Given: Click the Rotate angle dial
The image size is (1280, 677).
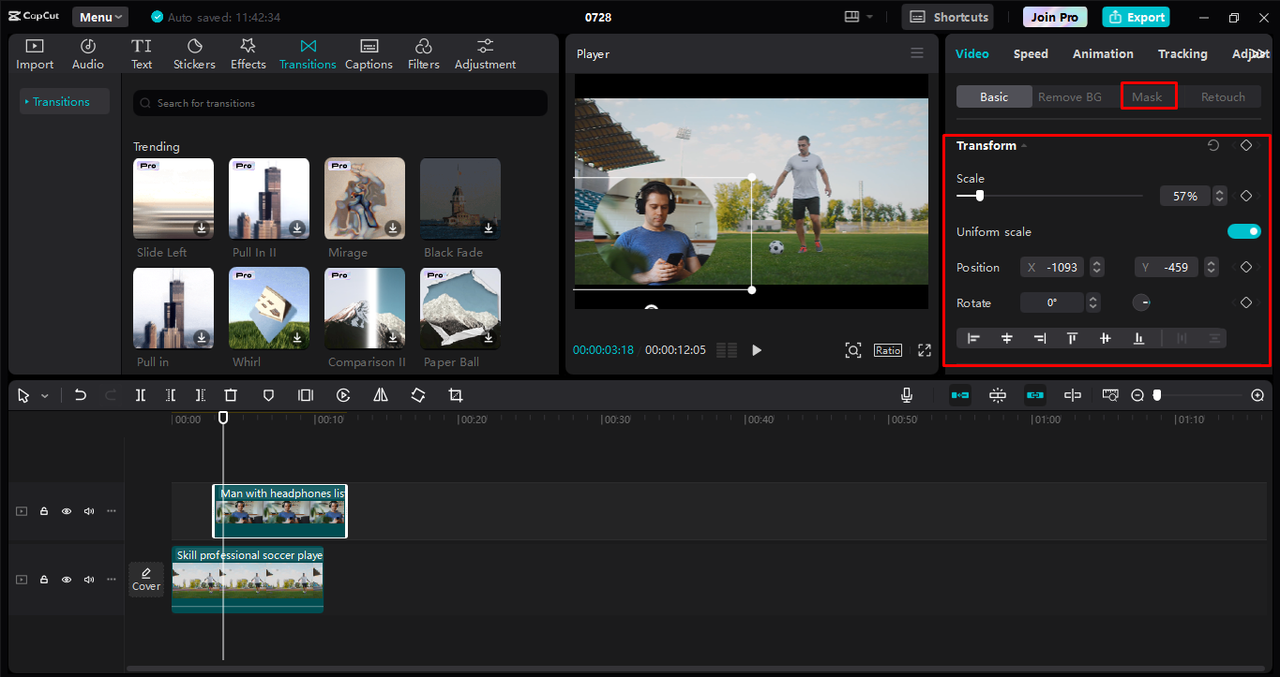Looking at the screenshot, I should (1141, 303).
